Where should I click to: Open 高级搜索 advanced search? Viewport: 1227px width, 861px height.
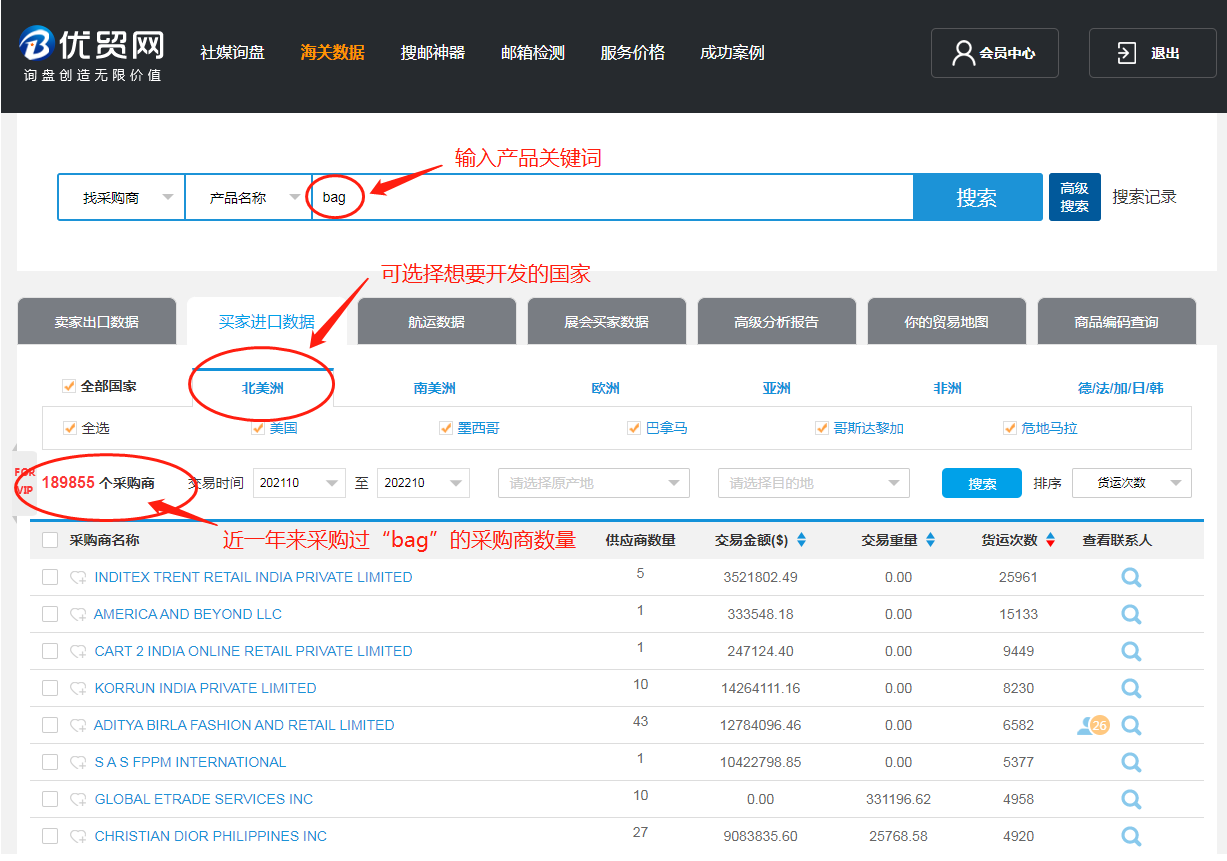click(1075, 197)
